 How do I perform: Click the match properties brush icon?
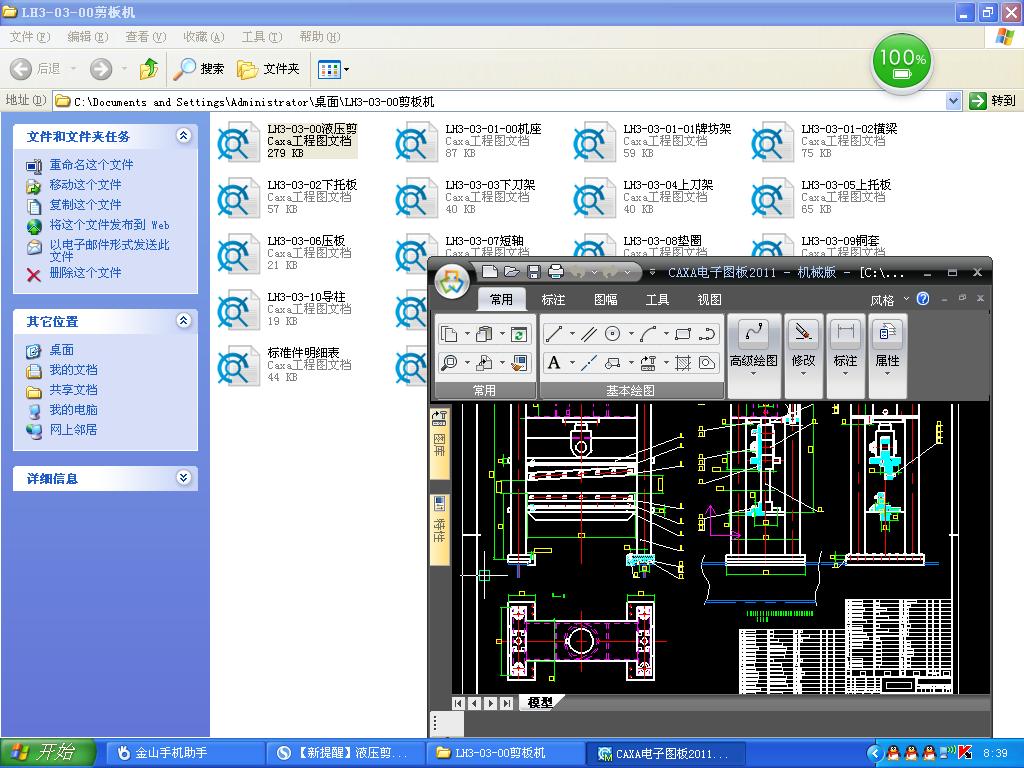click(519, 362)
